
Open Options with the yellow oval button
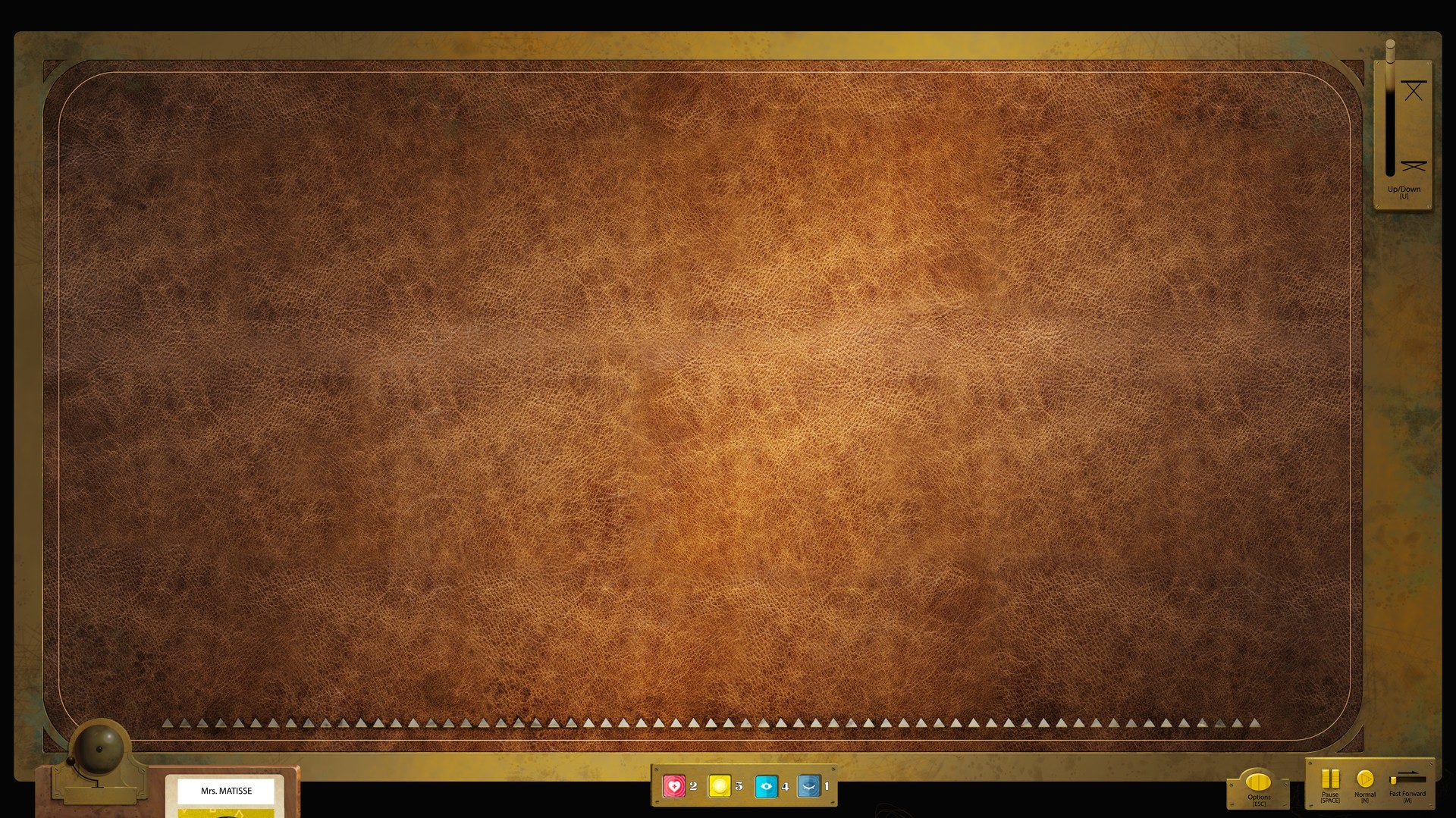coord(1258,780)
